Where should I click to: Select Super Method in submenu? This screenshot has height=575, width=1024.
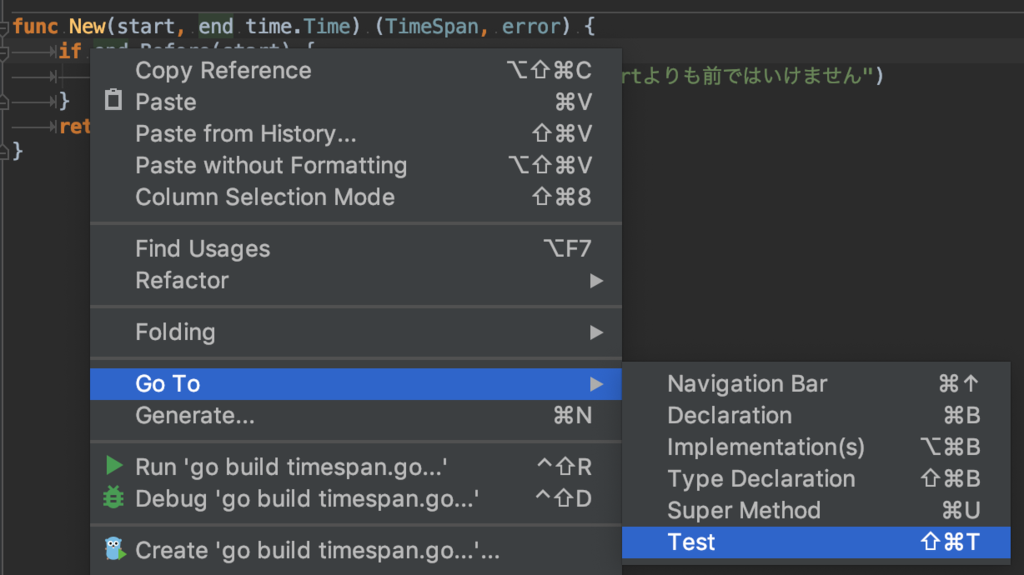click(743, 510)
